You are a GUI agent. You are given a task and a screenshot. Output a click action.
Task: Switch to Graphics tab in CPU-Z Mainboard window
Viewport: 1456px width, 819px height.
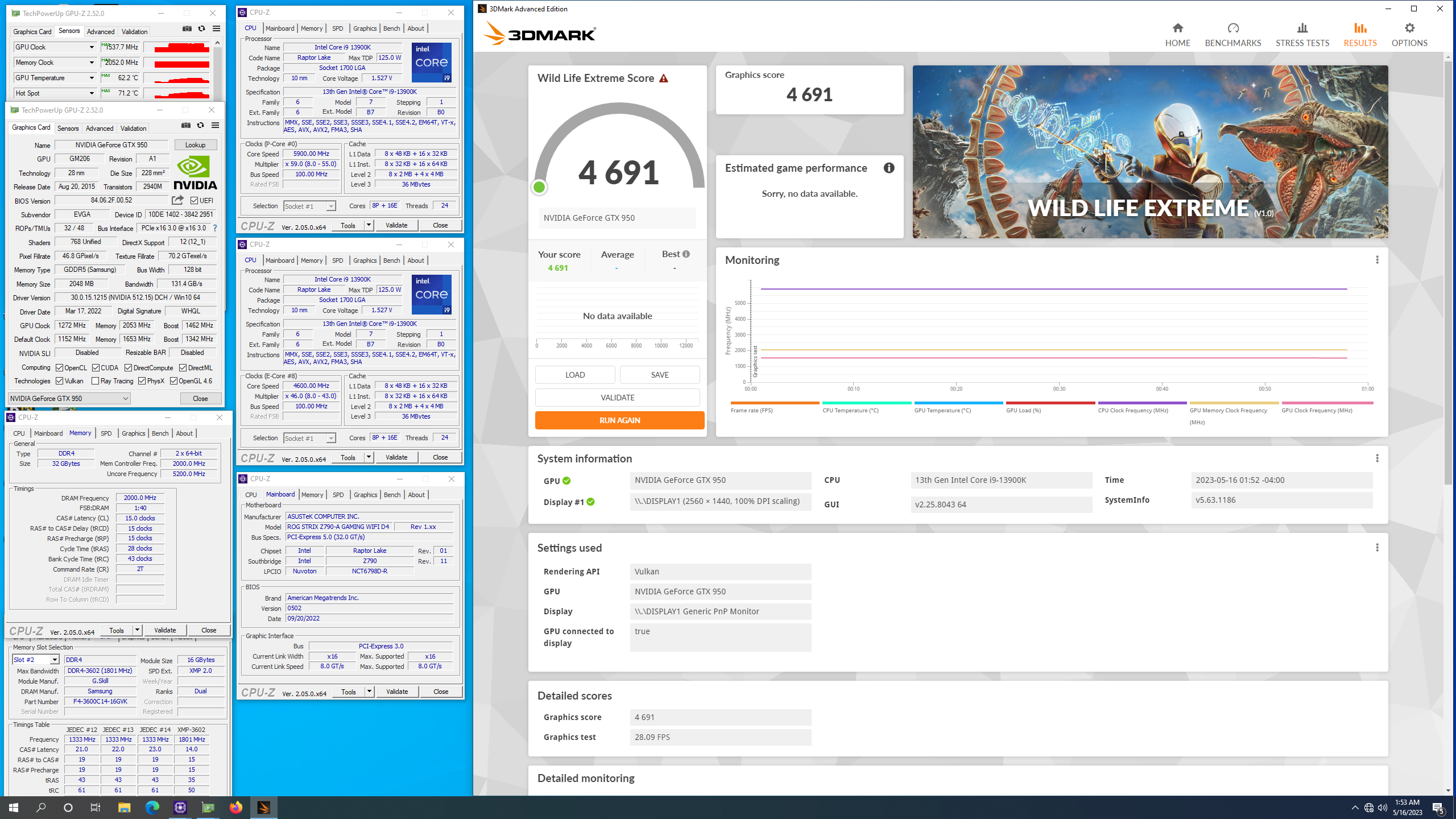point(365,495)
